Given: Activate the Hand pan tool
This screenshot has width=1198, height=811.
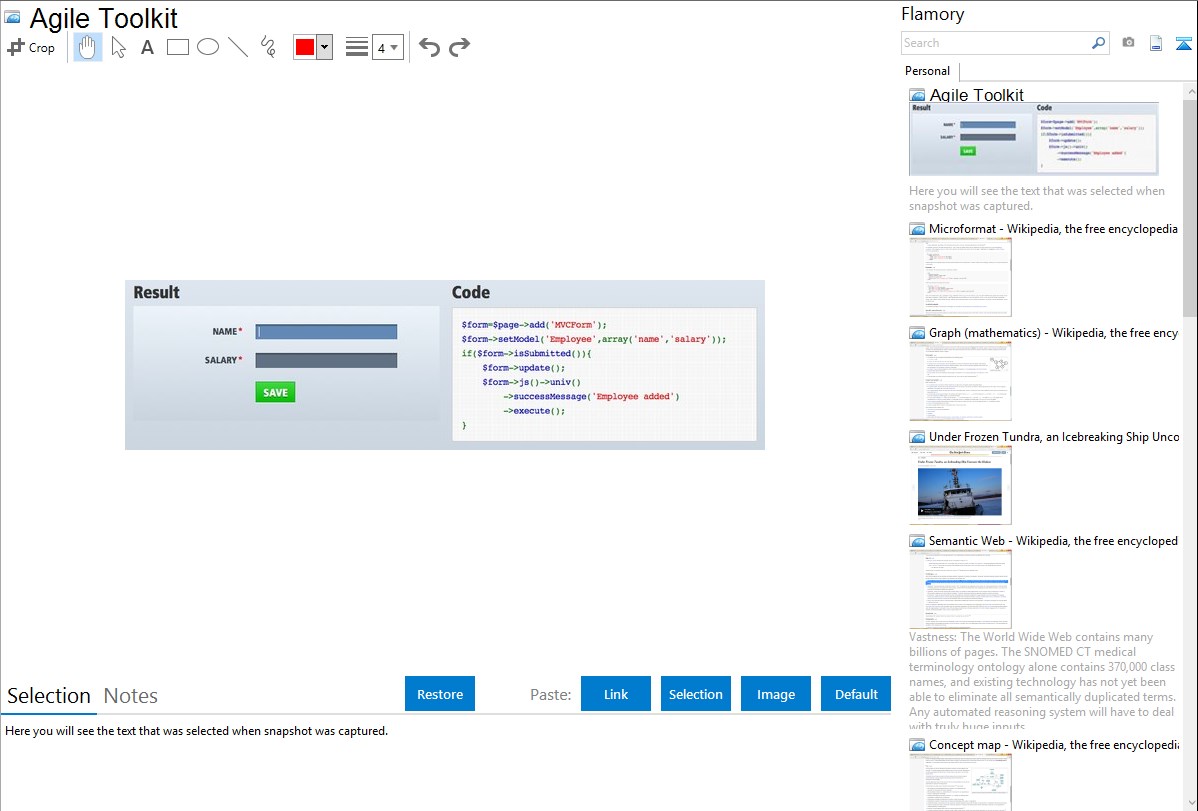Looking at the screenshot, I should click(x=88, y=47).
